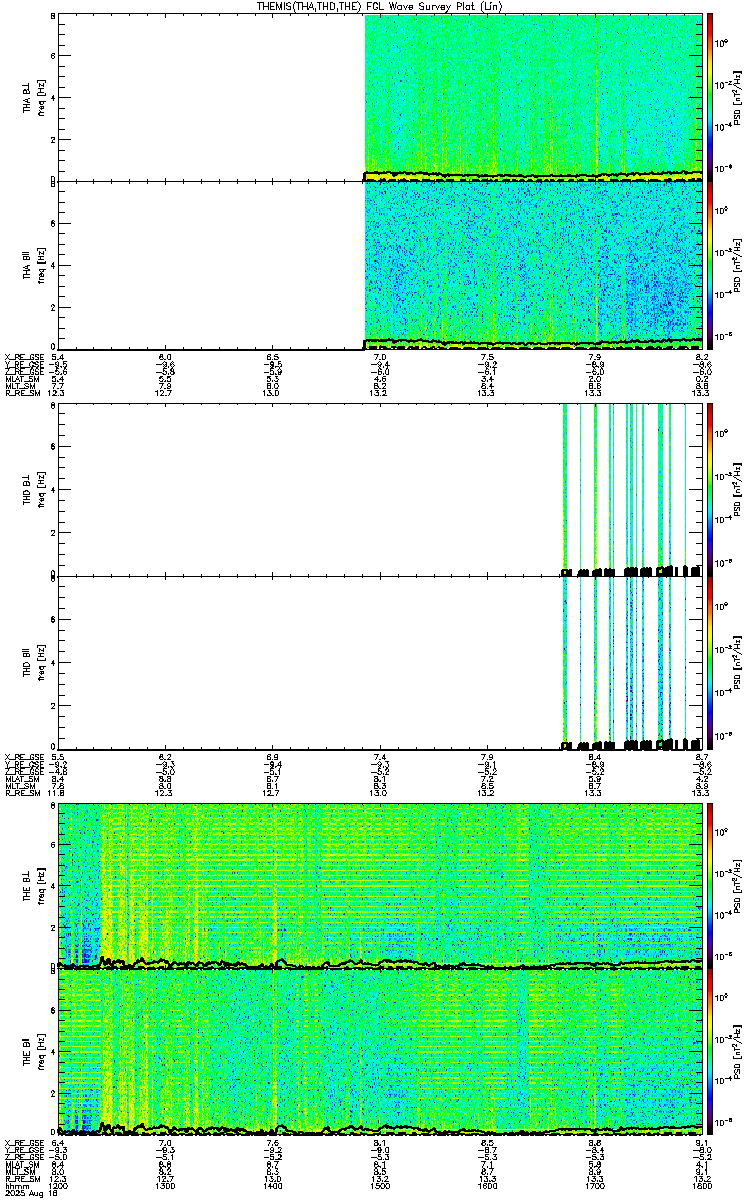Click the 'THA BL freq [Hz]' axis label
The height and width of the screenshot is (1200, 750).
(x=34, y=98)
